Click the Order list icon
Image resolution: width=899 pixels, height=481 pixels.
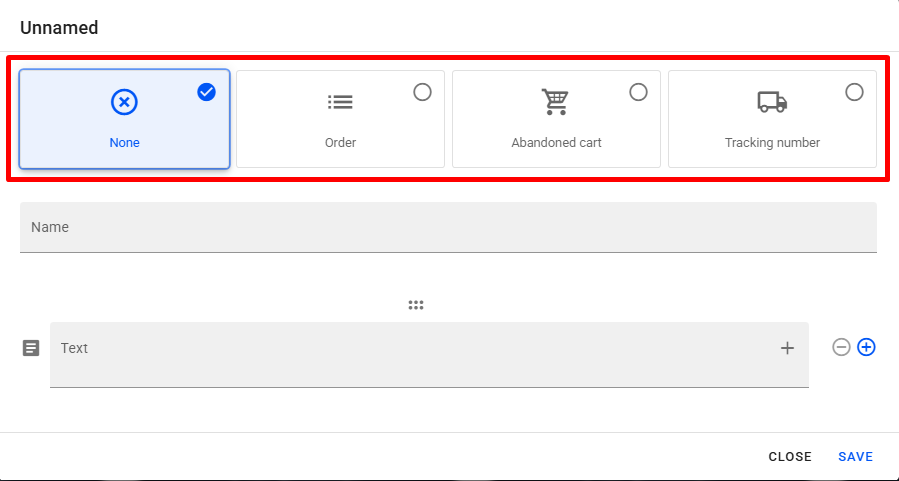pos(340,102)
